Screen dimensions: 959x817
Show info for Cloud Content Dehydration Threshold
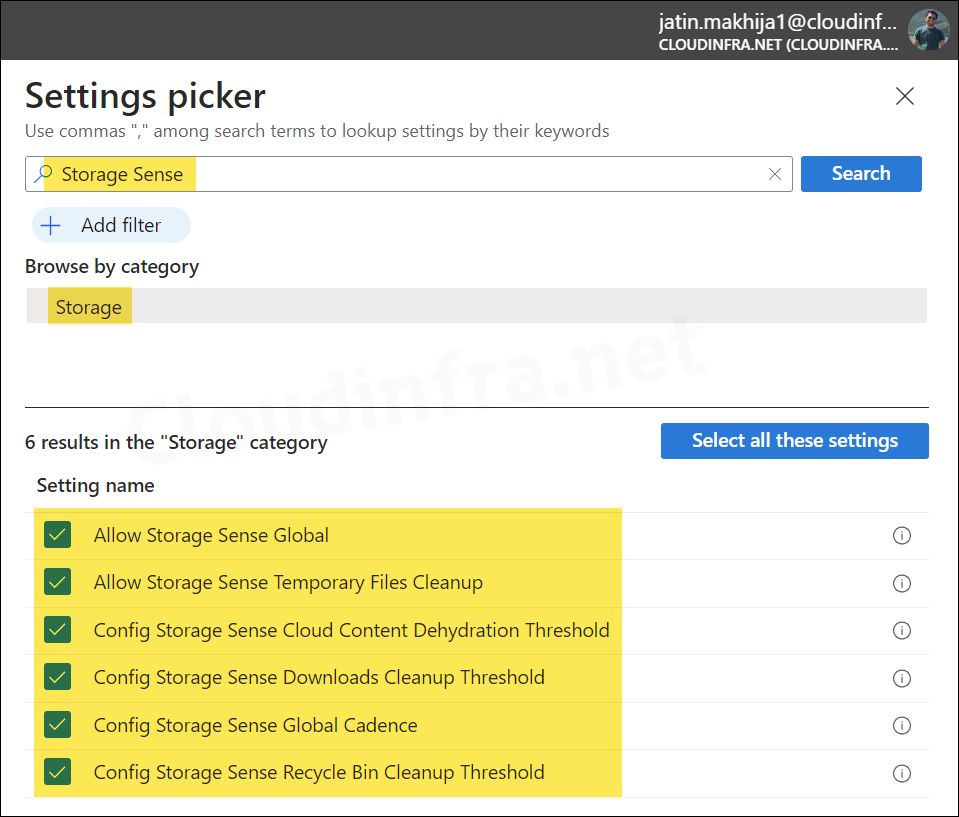901,631
